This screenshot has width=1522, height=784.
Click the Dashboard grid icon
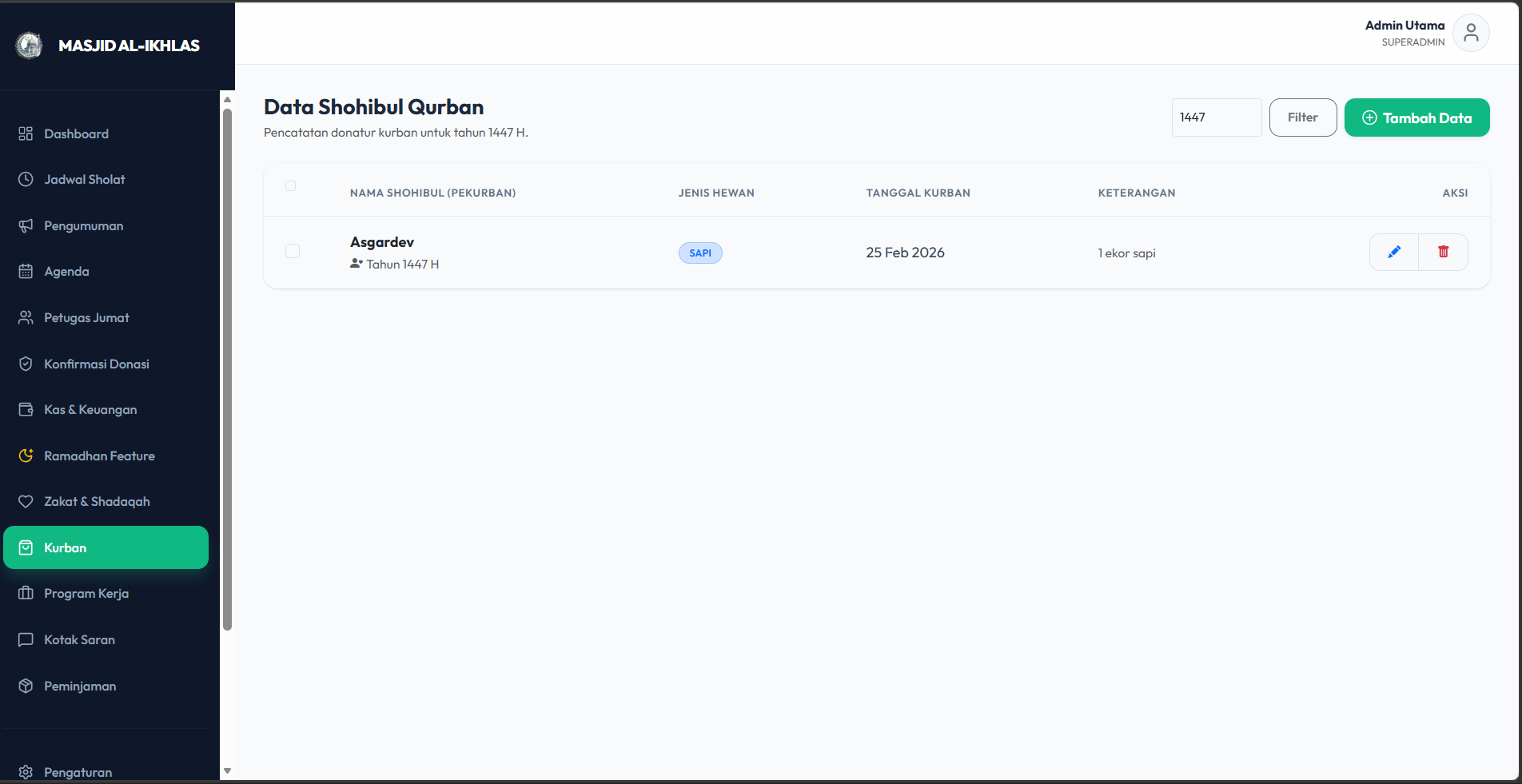point(26,133)
